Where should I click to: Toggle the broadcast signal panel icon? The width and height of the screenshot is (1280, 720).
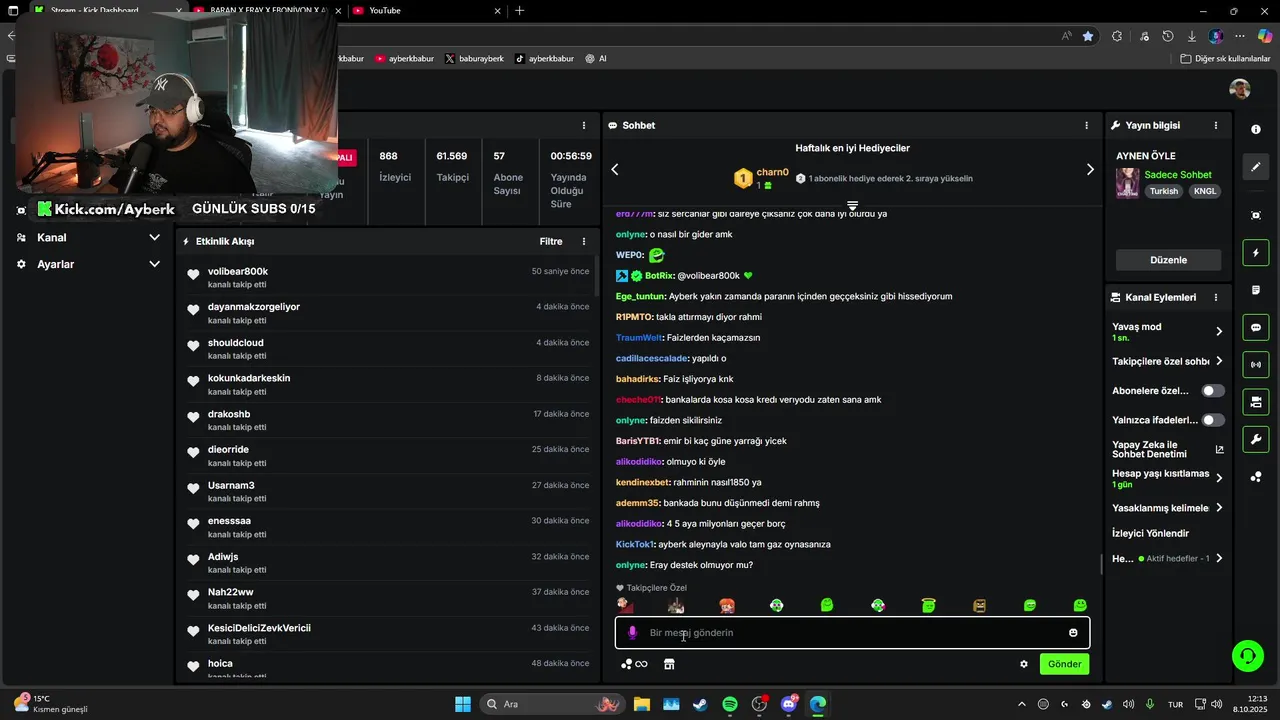point(1256,365)
